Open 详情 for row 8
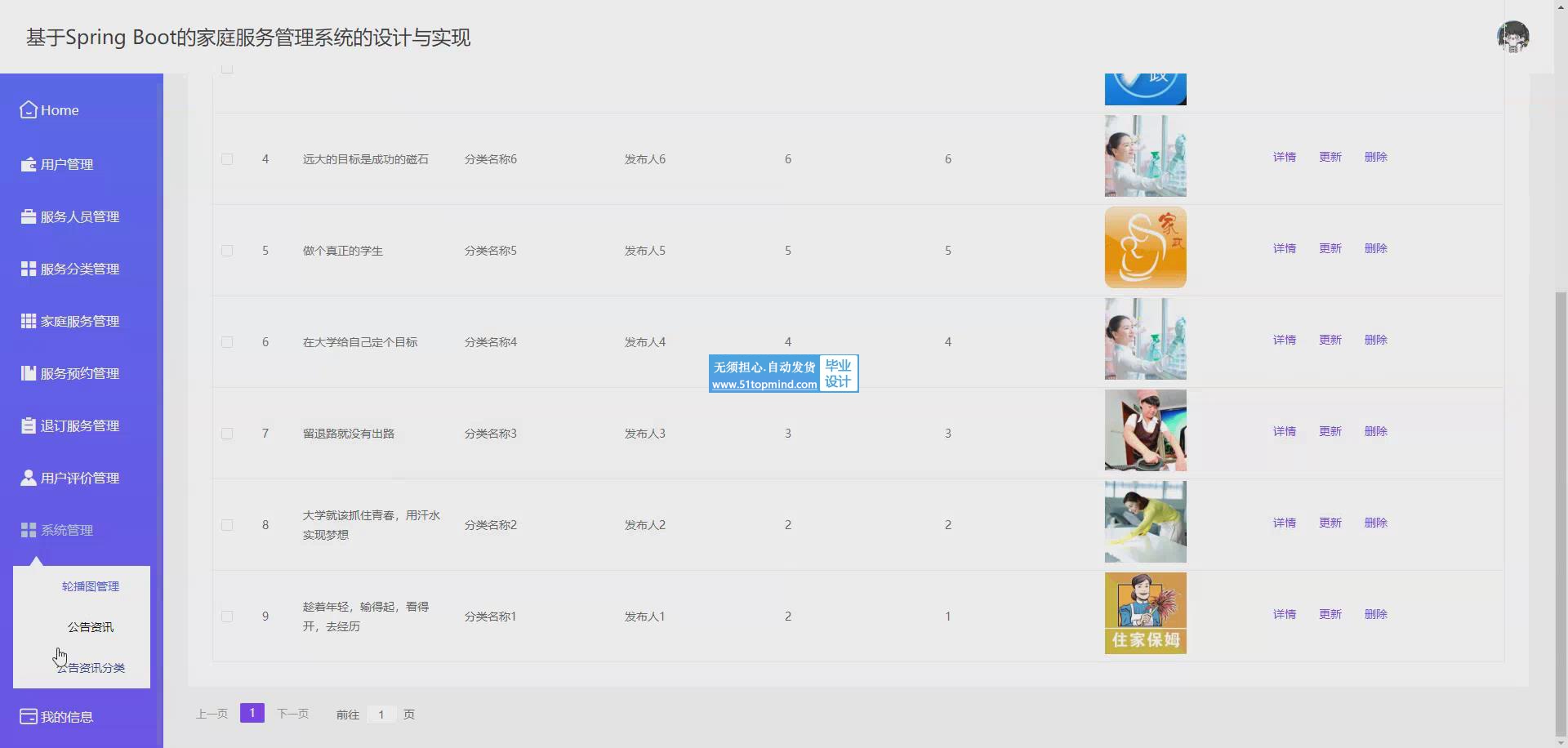This screenshot has height=748, width=1568. point(1285,523)
